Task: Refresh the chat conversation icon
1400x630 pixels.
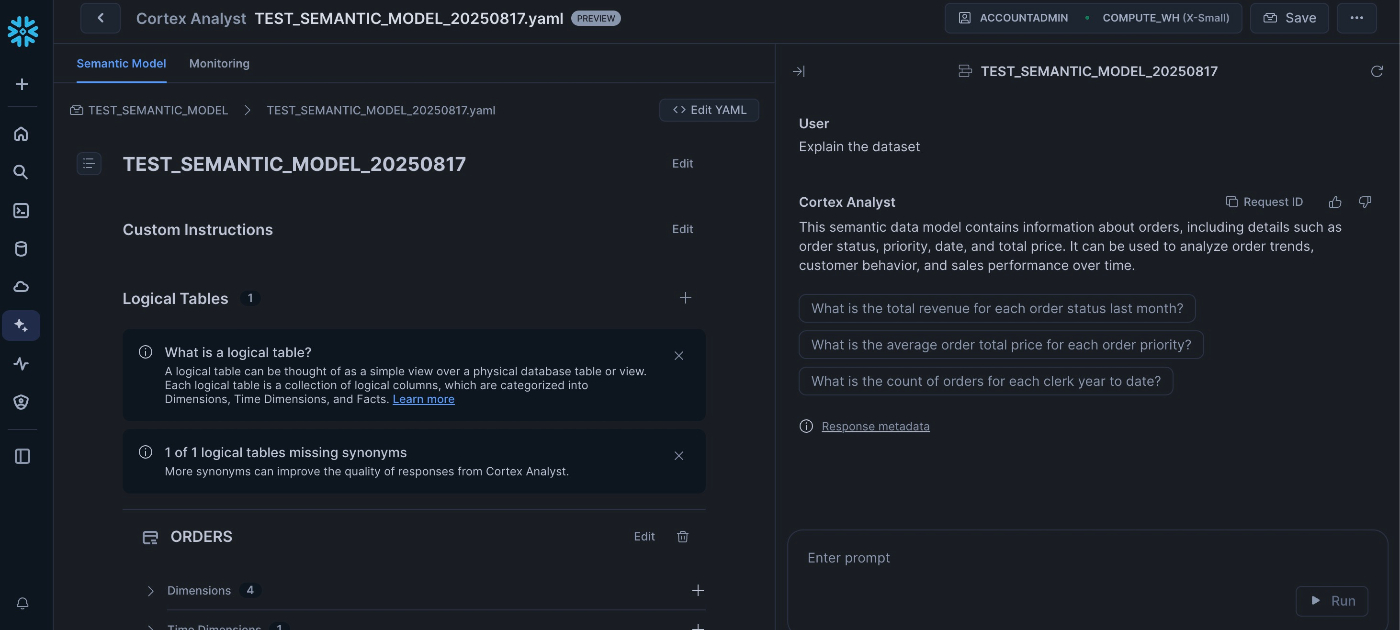Action: [1377, 71]
